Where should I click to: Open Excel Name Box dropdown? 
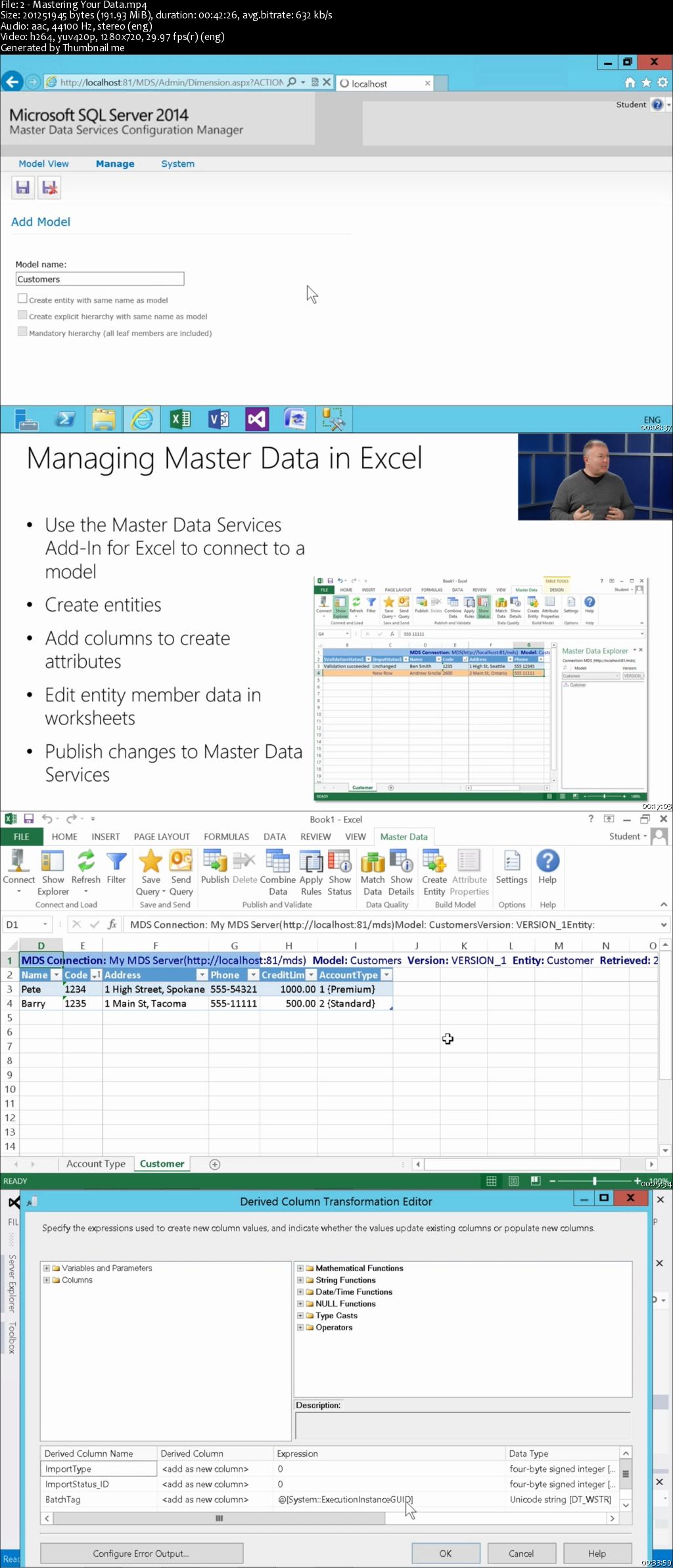pos(45,924)
